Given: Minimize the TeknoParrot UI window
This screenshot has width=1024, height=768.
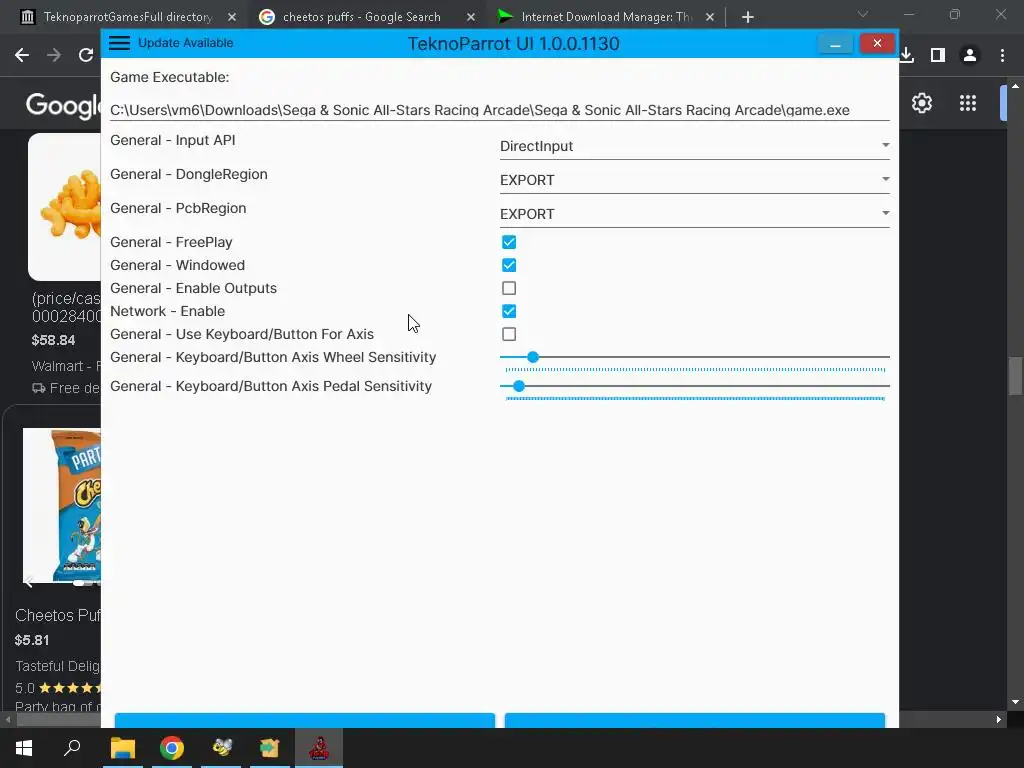Looking at the screenshot, I should 835,44.
